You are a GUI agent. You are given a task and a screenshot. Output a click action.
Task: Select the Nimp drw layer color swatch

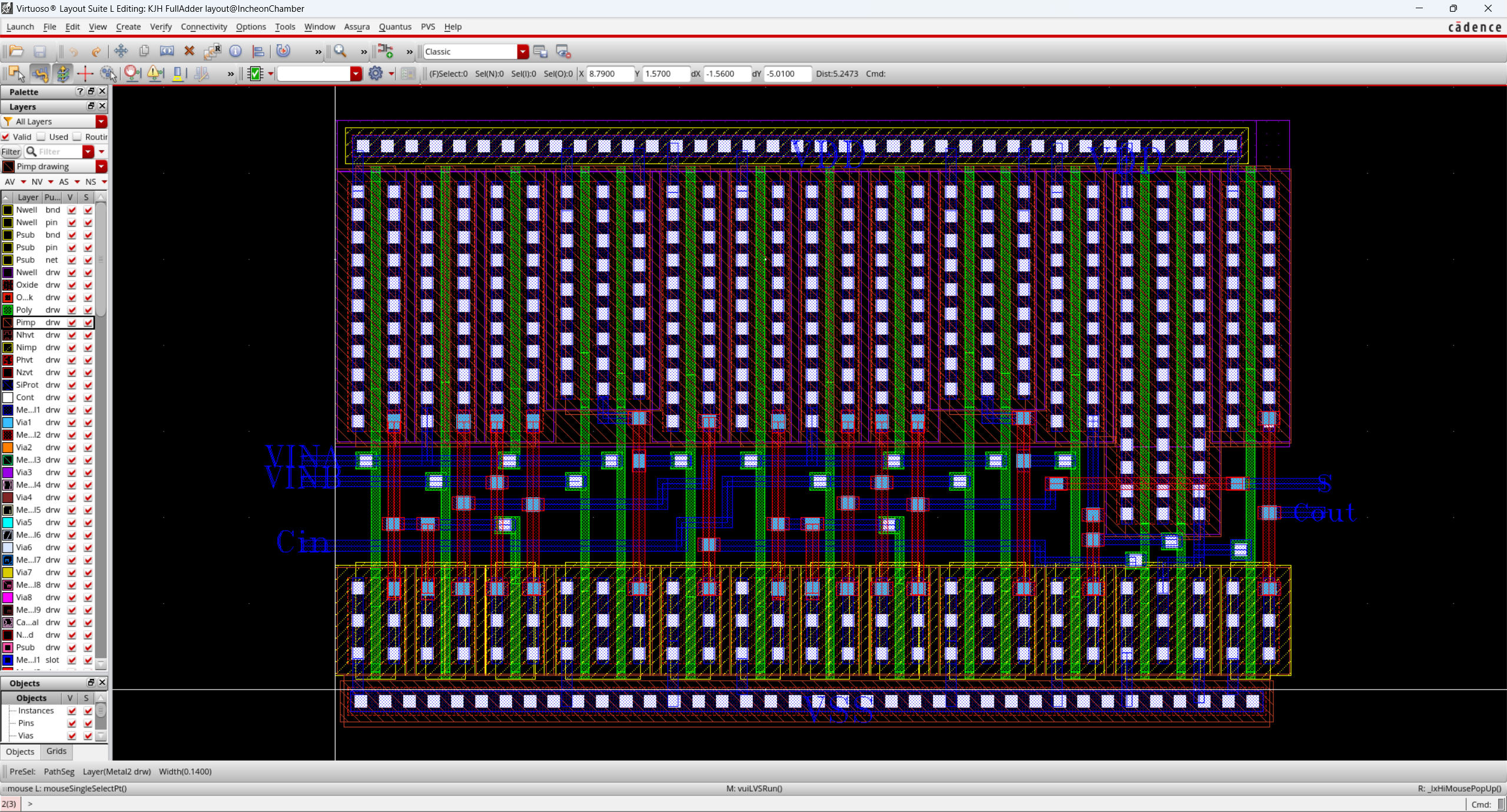8,348
